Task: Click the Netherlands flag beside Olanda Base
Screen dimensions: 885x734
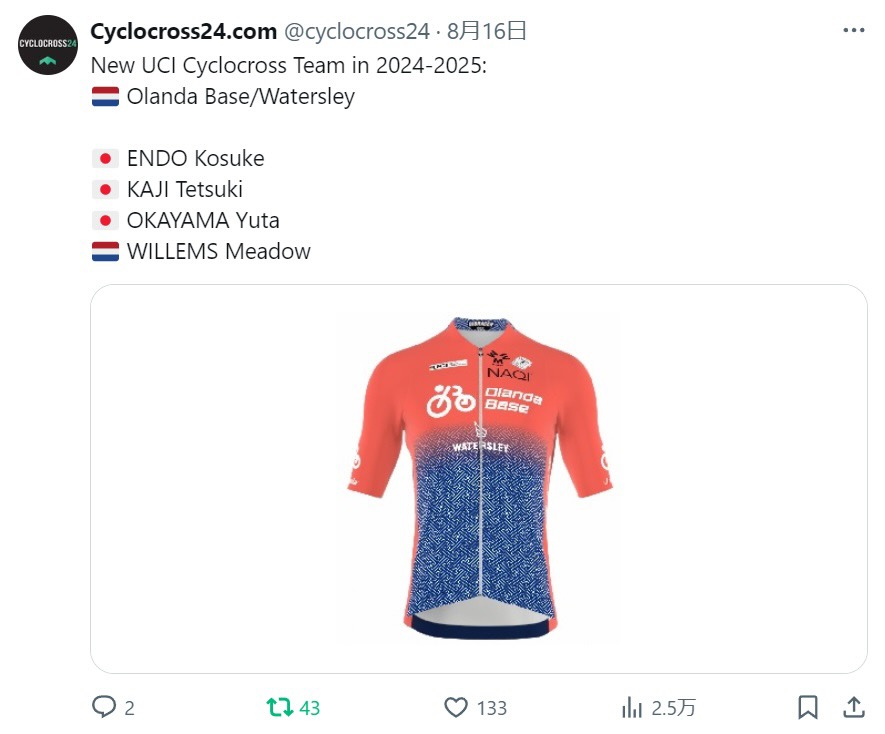Action: tap(106, 97)
